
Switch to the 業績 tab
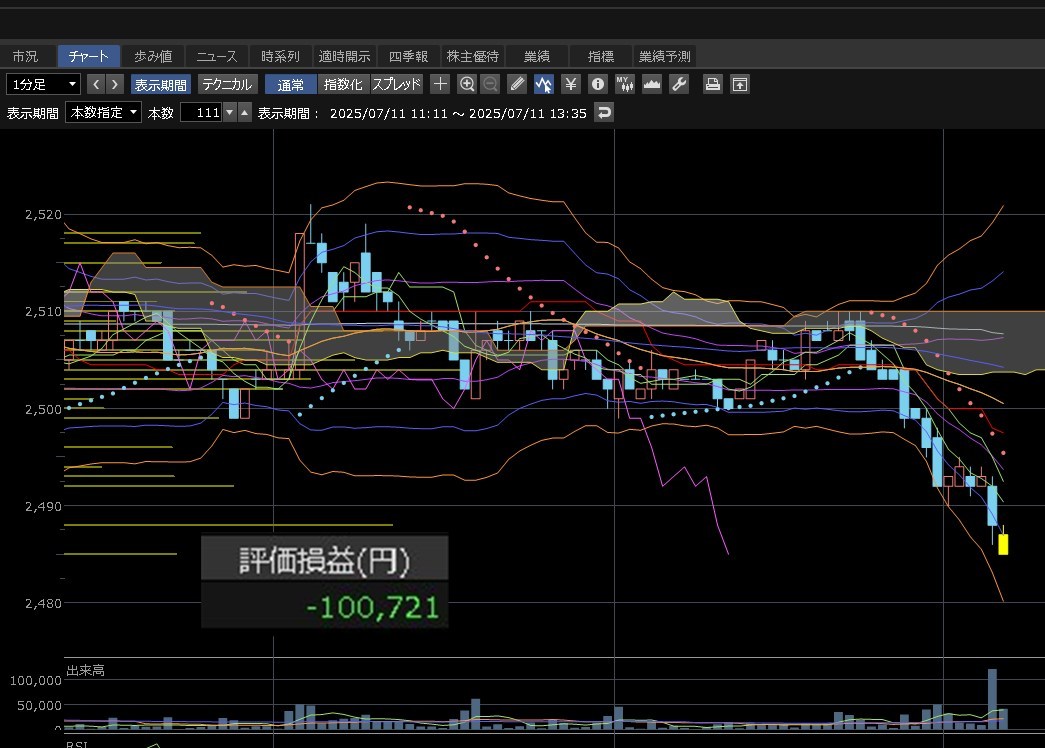pyautogui.click(x=536, y=57)
